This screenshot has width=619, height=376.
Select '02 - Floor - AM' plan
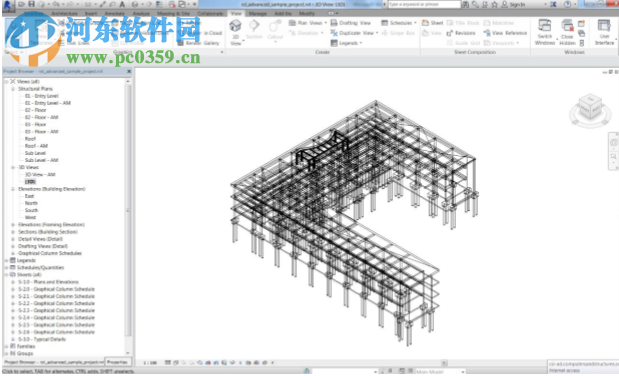41,117
